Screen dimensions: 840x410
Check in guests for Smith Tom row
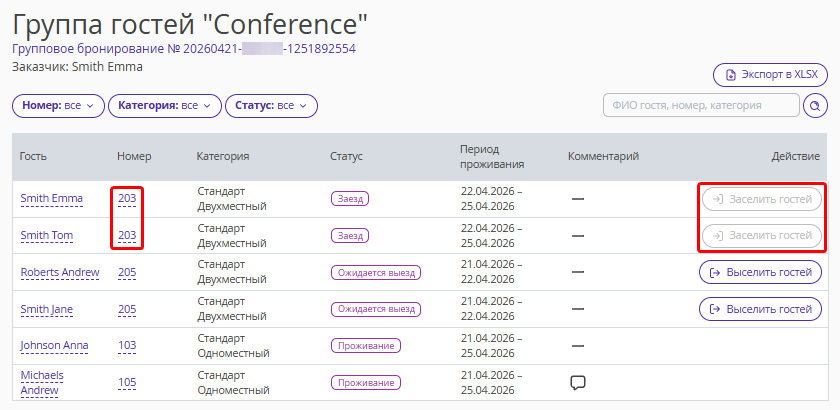click(x=762, y=236)
